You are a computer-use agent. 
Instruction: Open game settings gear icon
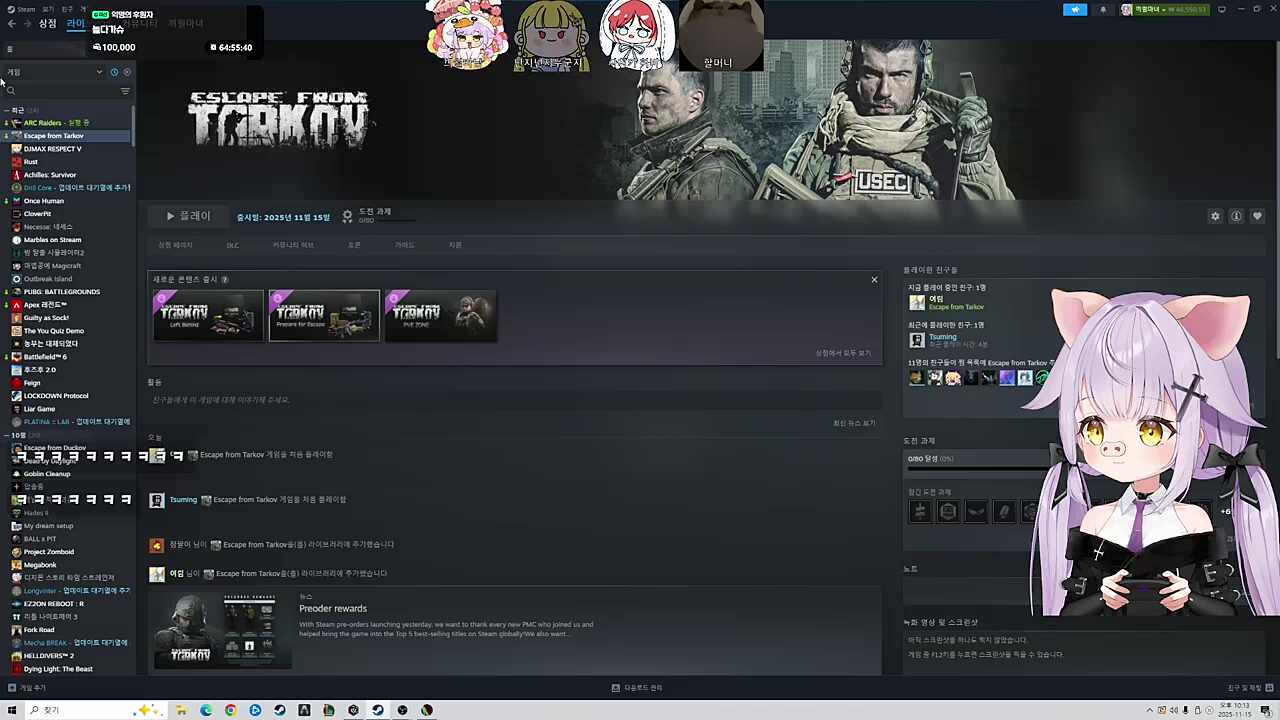[1215, 216]
